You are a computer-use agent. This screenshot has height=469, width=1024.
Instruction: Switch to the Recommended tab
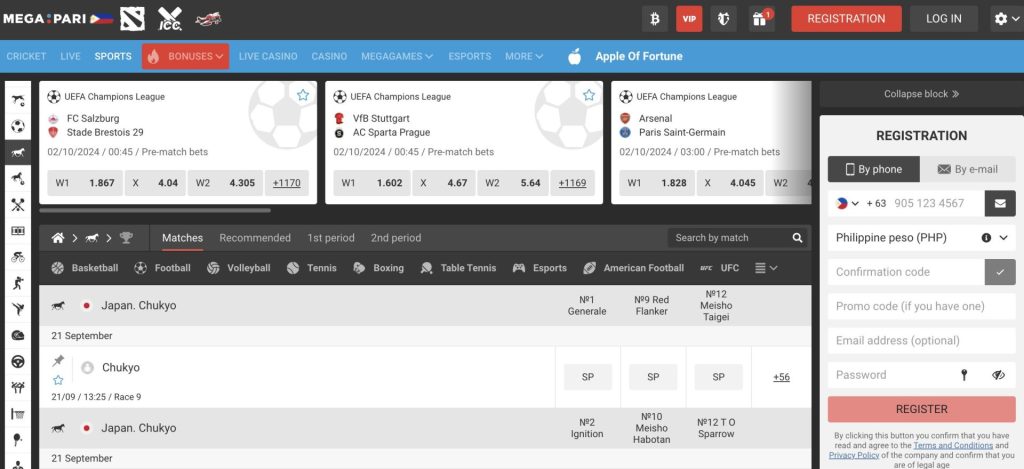(255, 238)
